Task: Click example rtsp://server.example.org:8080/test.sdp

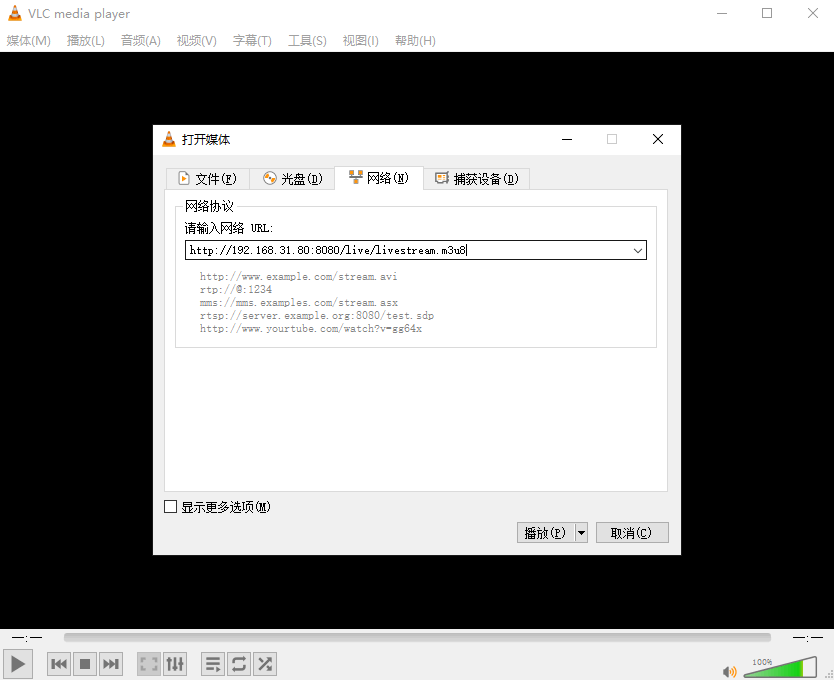Action: 317,316
